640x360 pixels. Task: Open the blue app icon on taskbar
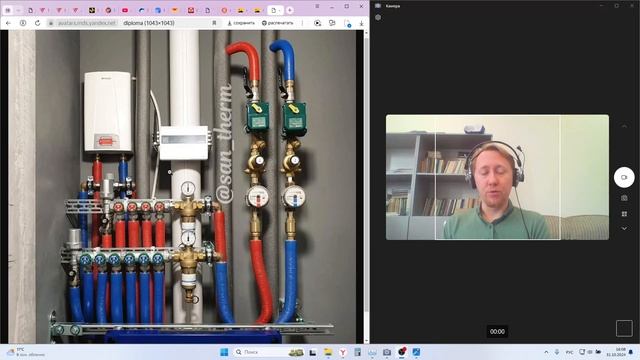click(x=416, y=352)
